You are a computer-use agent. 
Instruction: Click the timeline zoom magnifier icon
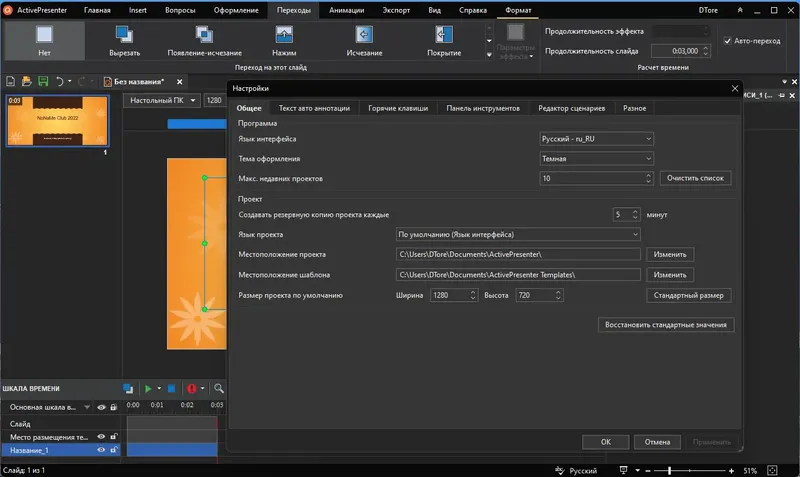tap(219, 389)
